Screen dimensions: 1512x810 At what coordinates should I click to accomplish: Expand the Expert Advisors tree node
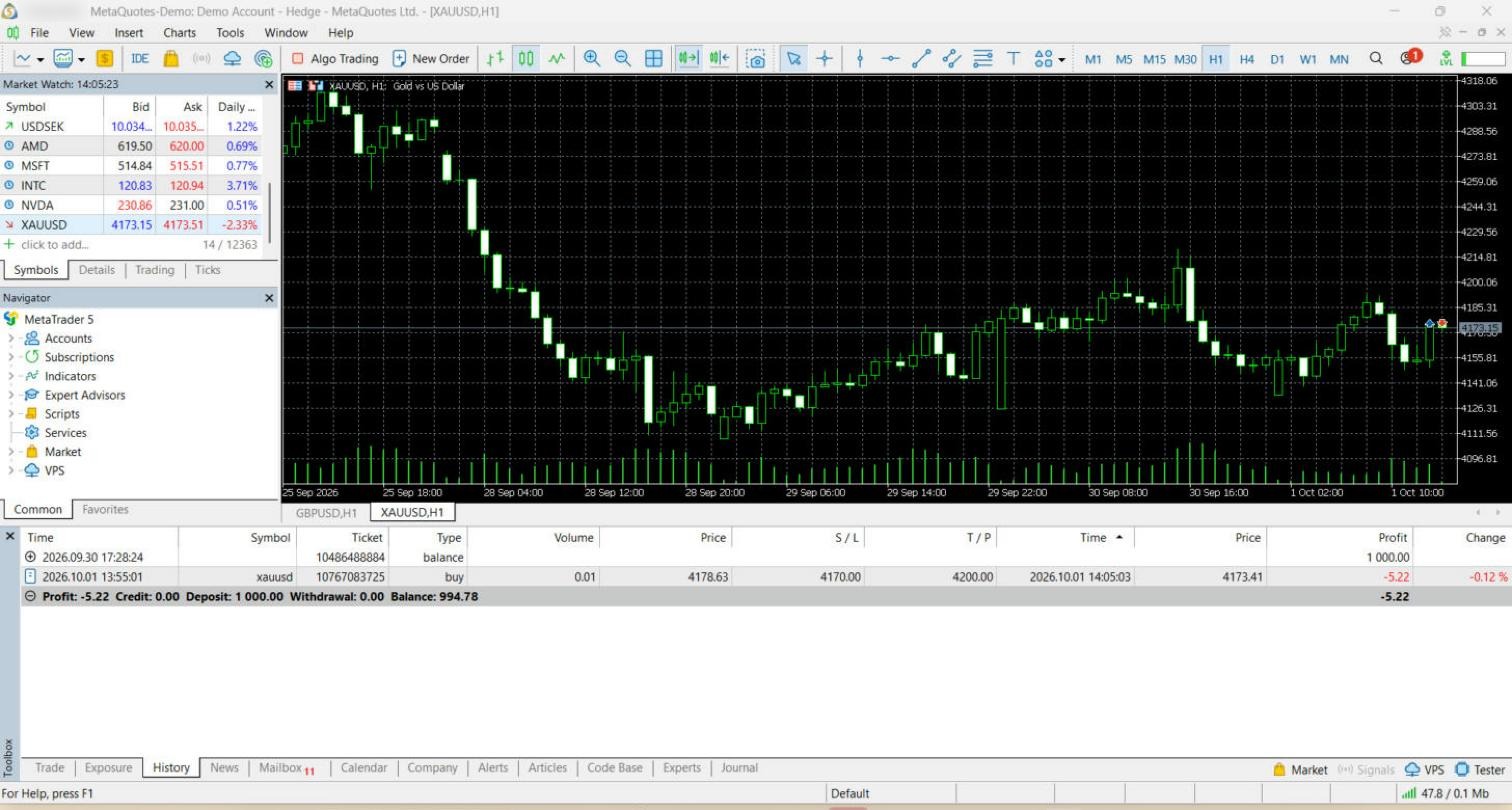11,395
